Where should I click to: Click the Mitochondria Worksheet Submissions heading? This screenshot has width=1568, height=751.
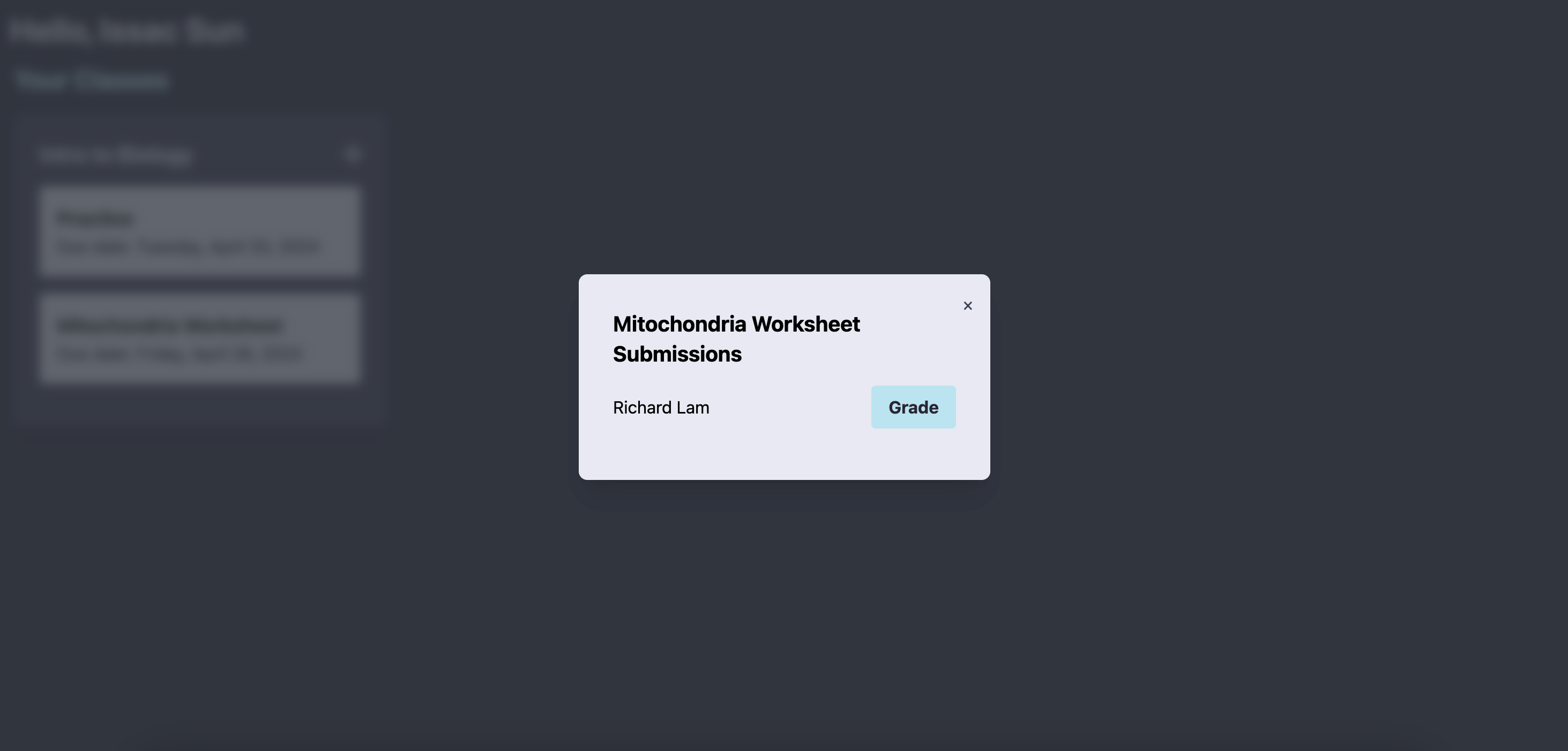tap(736, 339)
